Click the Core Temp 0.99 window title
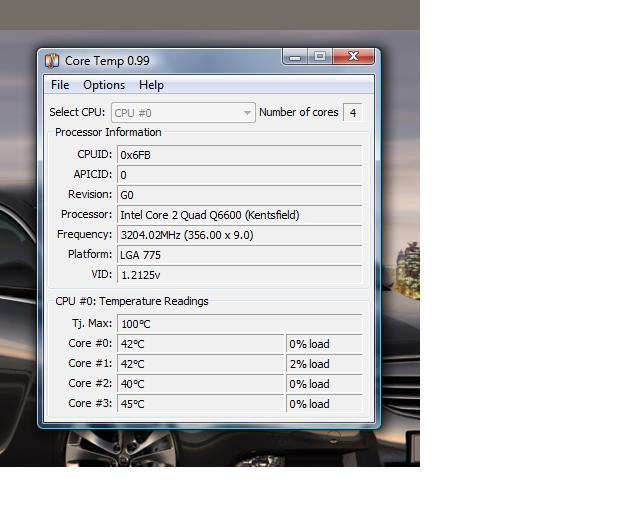This screenshot has height=512, width=640. [107, 61]
